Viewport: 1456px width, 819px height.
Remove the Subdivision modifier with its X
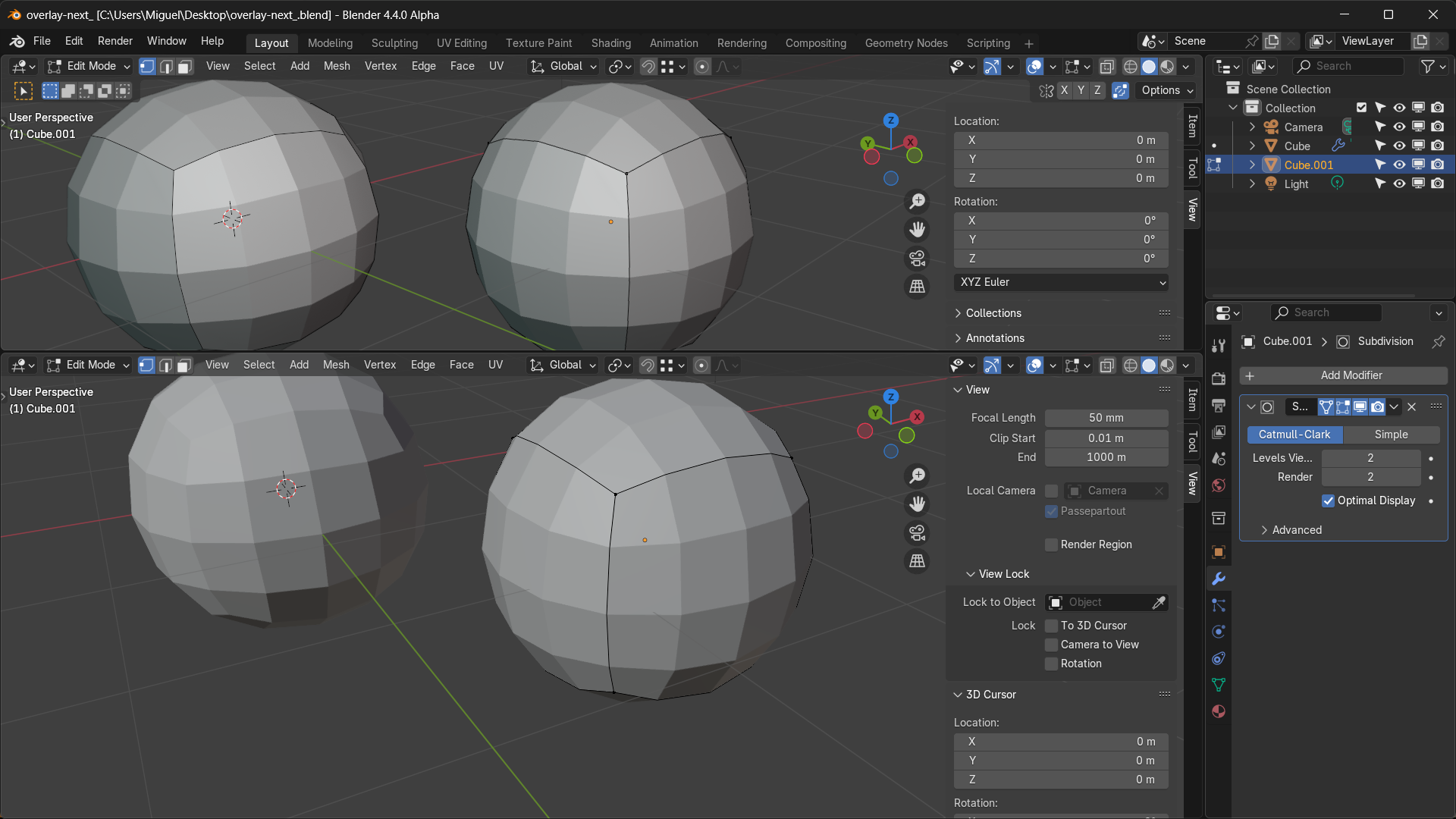[x=1411, y=407]
